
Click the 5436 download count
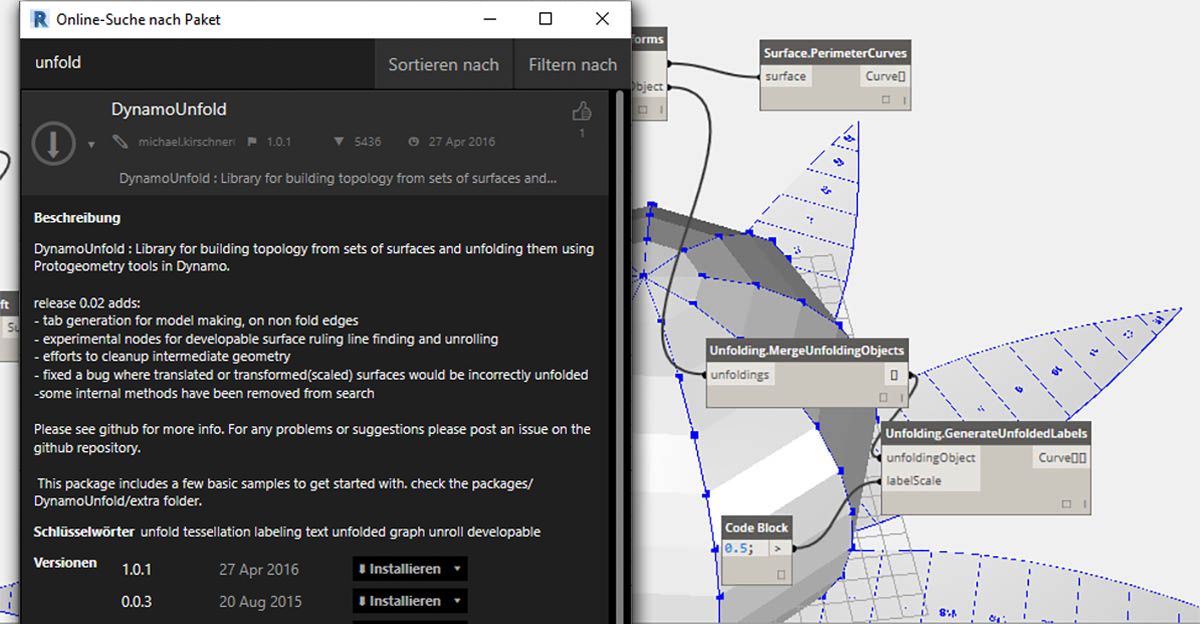pyautogui.click(x=367, y=142)
